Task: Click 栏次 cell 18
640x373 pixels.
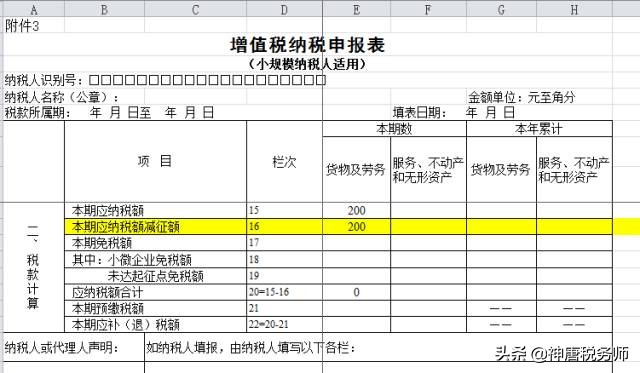Action: tap(284, 260)
